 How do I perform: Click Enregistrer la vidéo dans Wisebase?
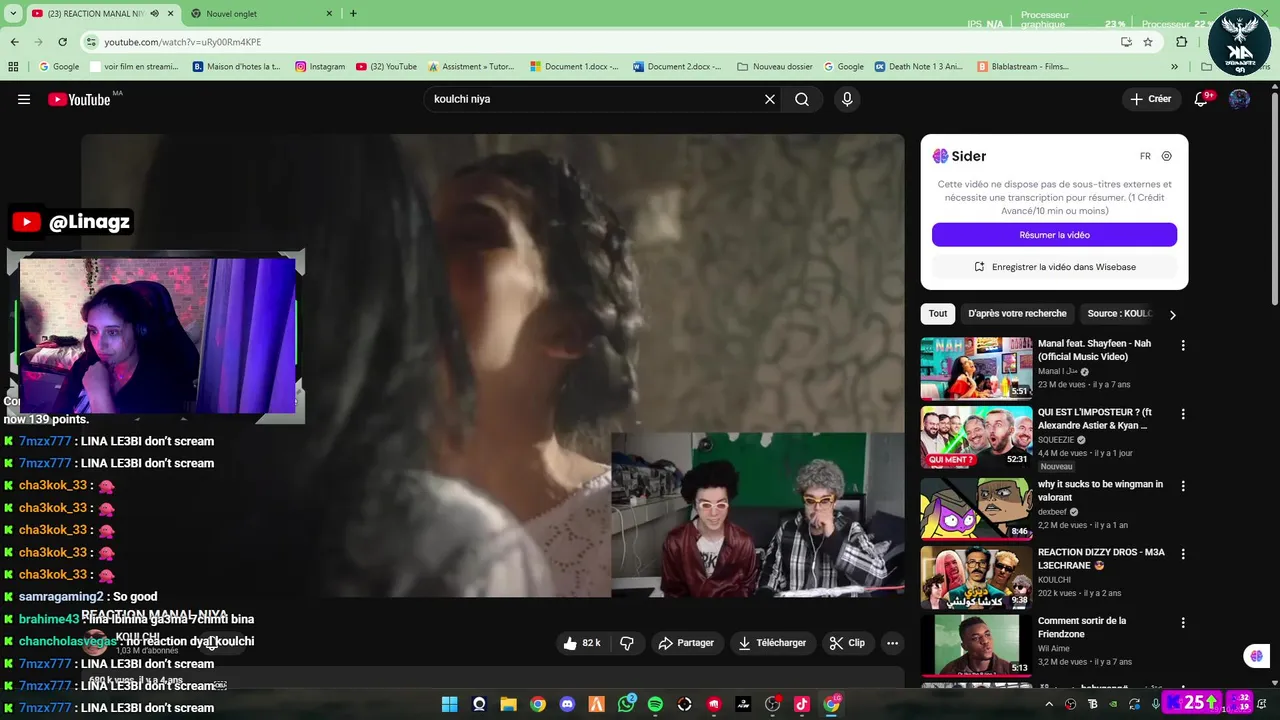coord(1054,267)
